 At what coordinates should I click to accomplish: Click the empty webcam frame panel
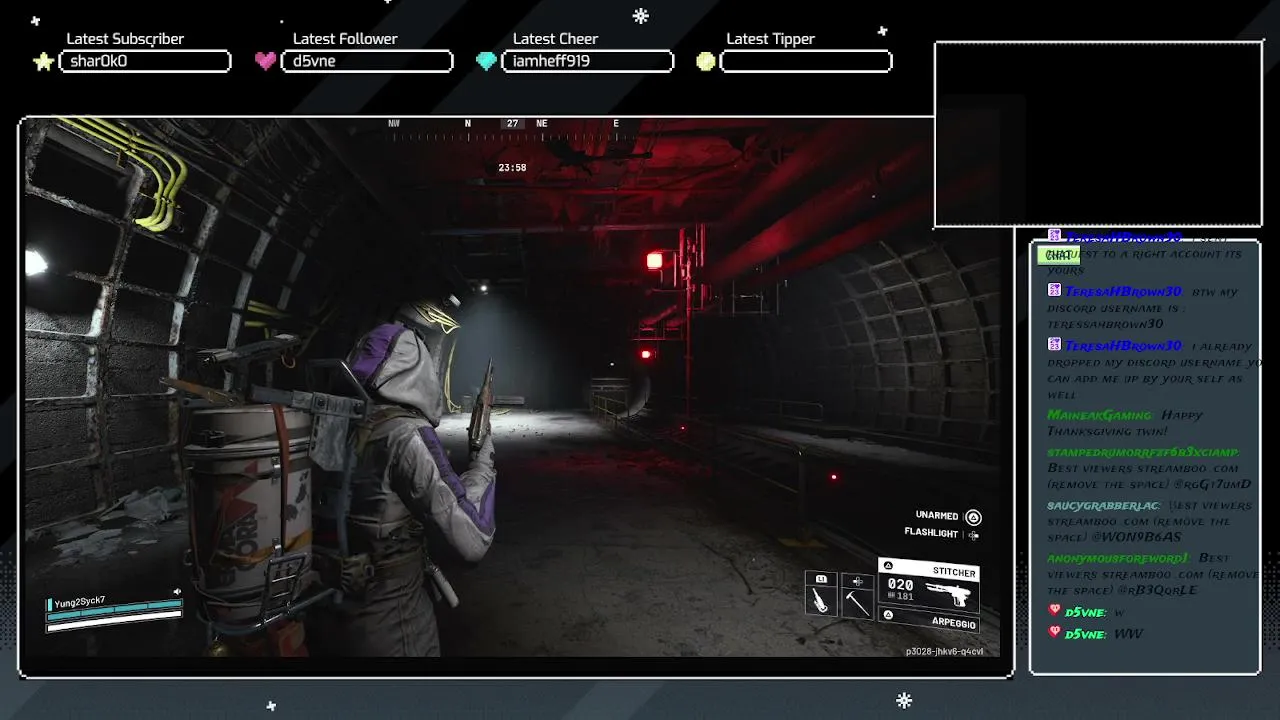click(x=1098, y=134)
